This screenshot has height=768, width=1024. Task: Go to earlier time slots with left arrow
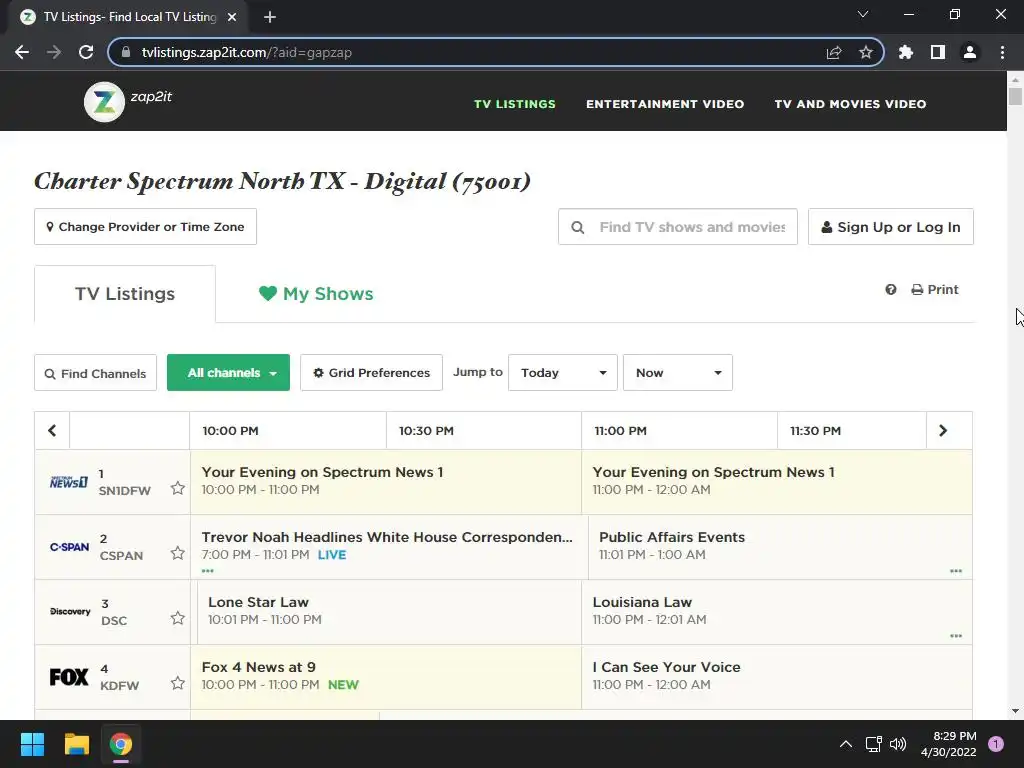pos(52,430)
